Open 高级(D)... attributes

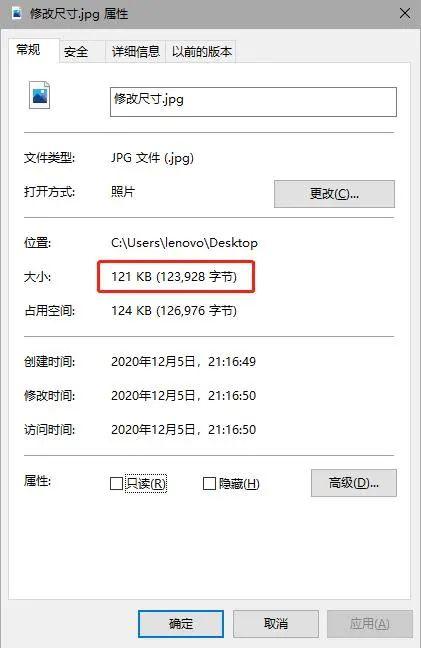click(354, 483)
